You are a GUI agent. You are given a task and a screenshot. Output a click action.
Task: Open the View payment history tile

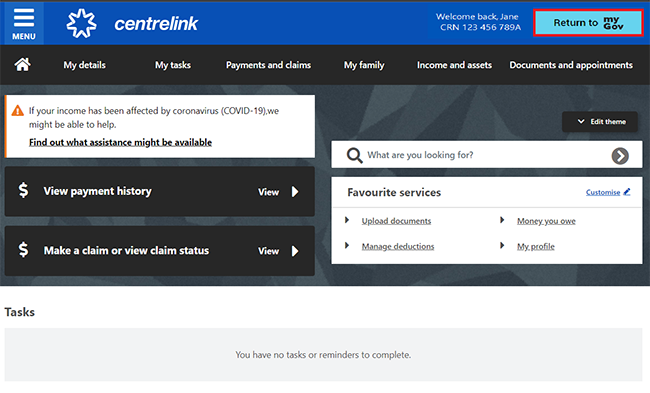[160, 191]
